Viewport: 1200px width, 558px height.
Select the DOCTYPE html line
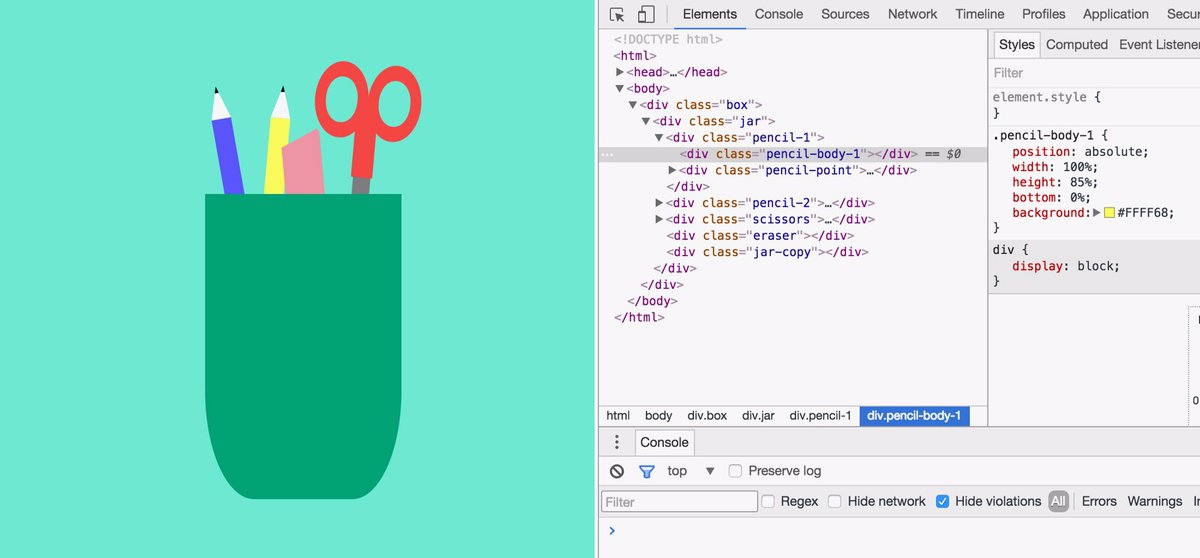click(667, 39)
